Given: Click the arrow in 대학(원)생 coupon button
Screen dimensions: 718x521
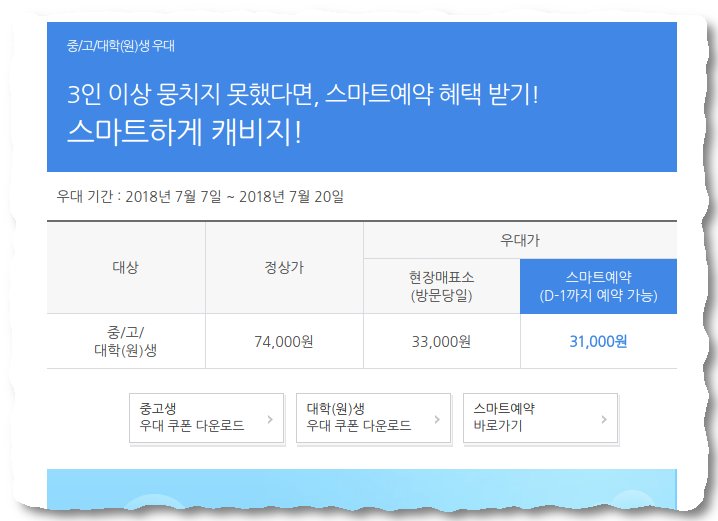Looking at the screenshot, I should 437,419.
